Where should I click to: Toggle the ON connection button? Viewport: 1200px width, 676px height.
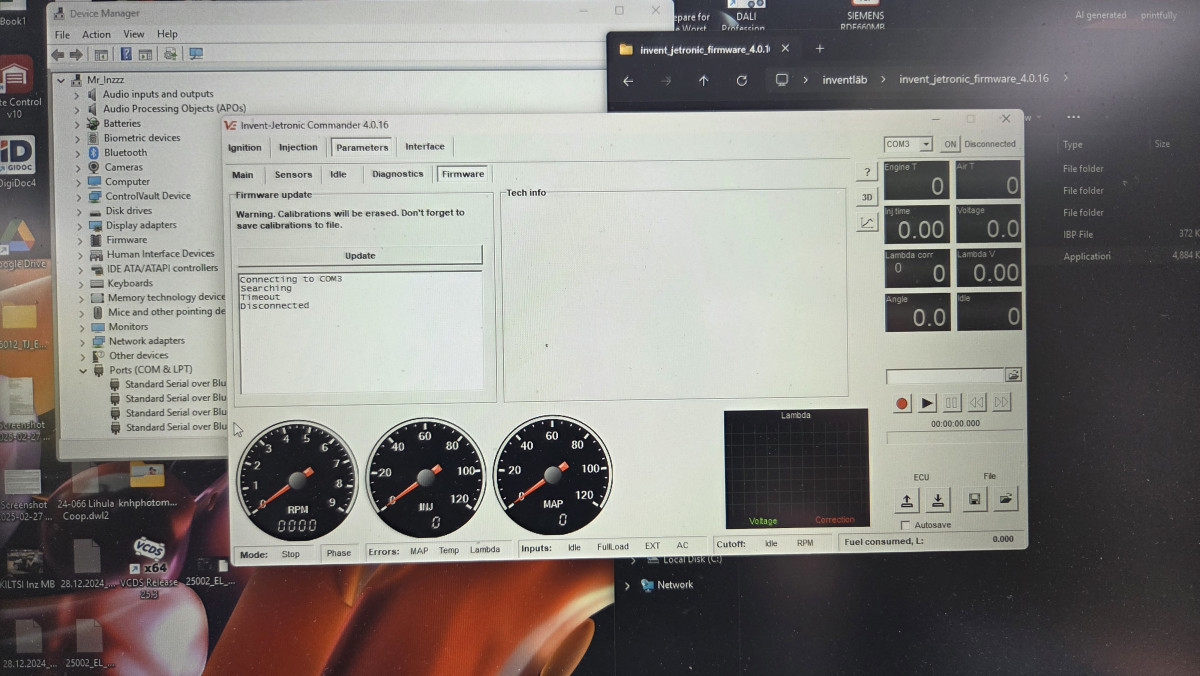950,144
